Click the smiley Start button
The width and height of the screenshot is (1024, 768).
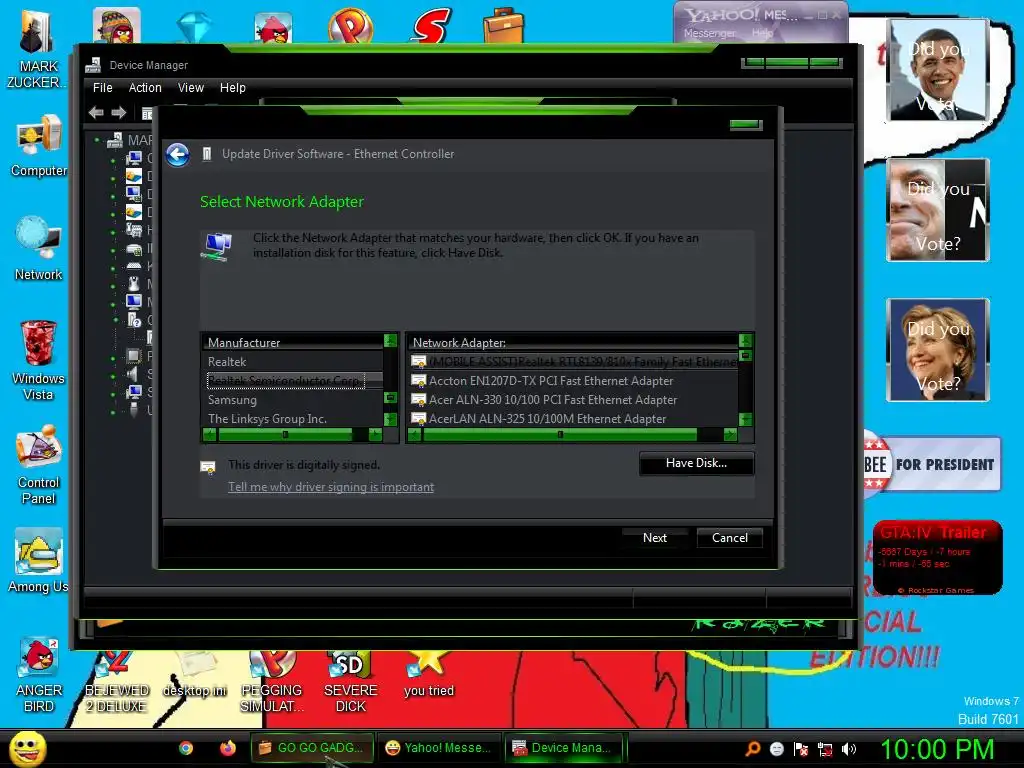pos(27,748)
